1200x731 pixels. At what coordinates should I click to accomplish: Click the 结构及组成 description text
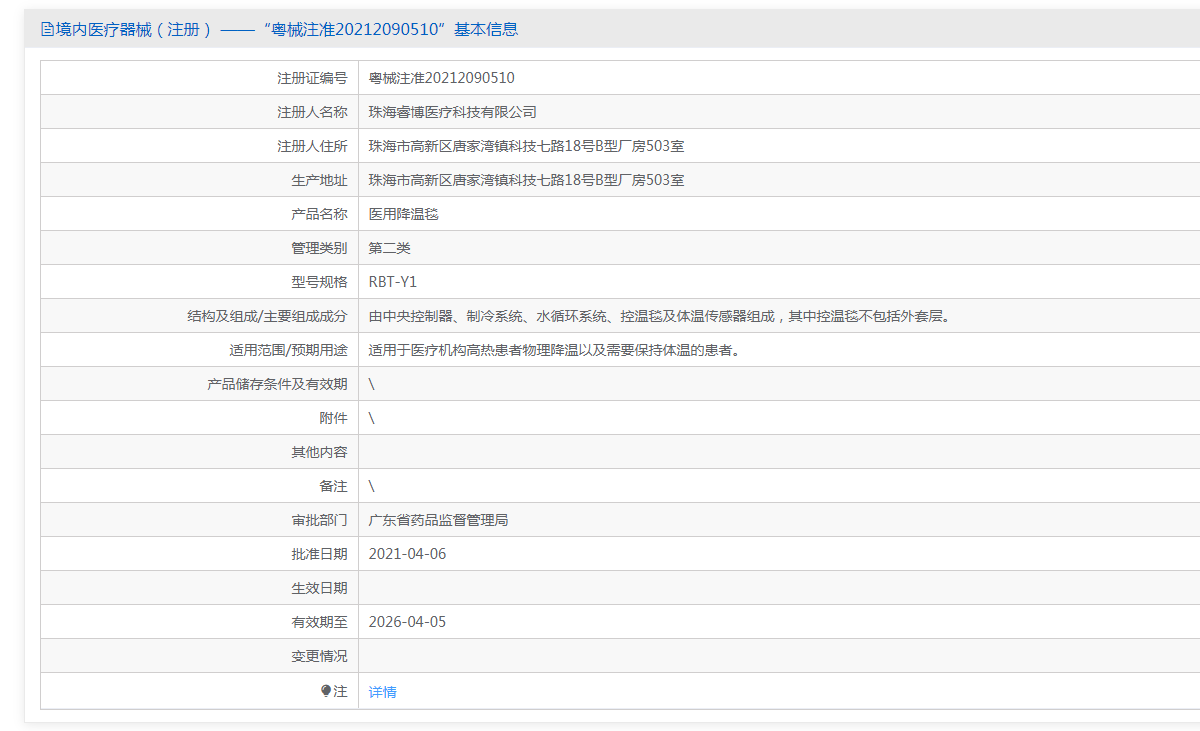(x=658, y=316)
